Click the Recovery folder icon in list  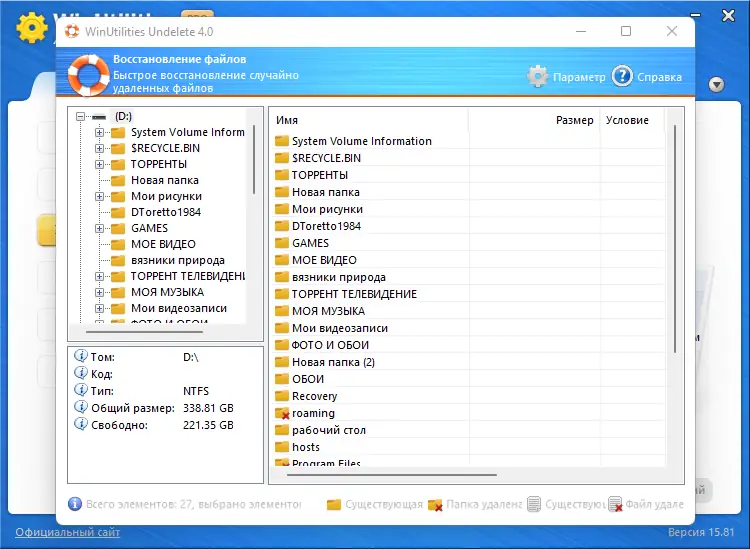coord(282,396)
